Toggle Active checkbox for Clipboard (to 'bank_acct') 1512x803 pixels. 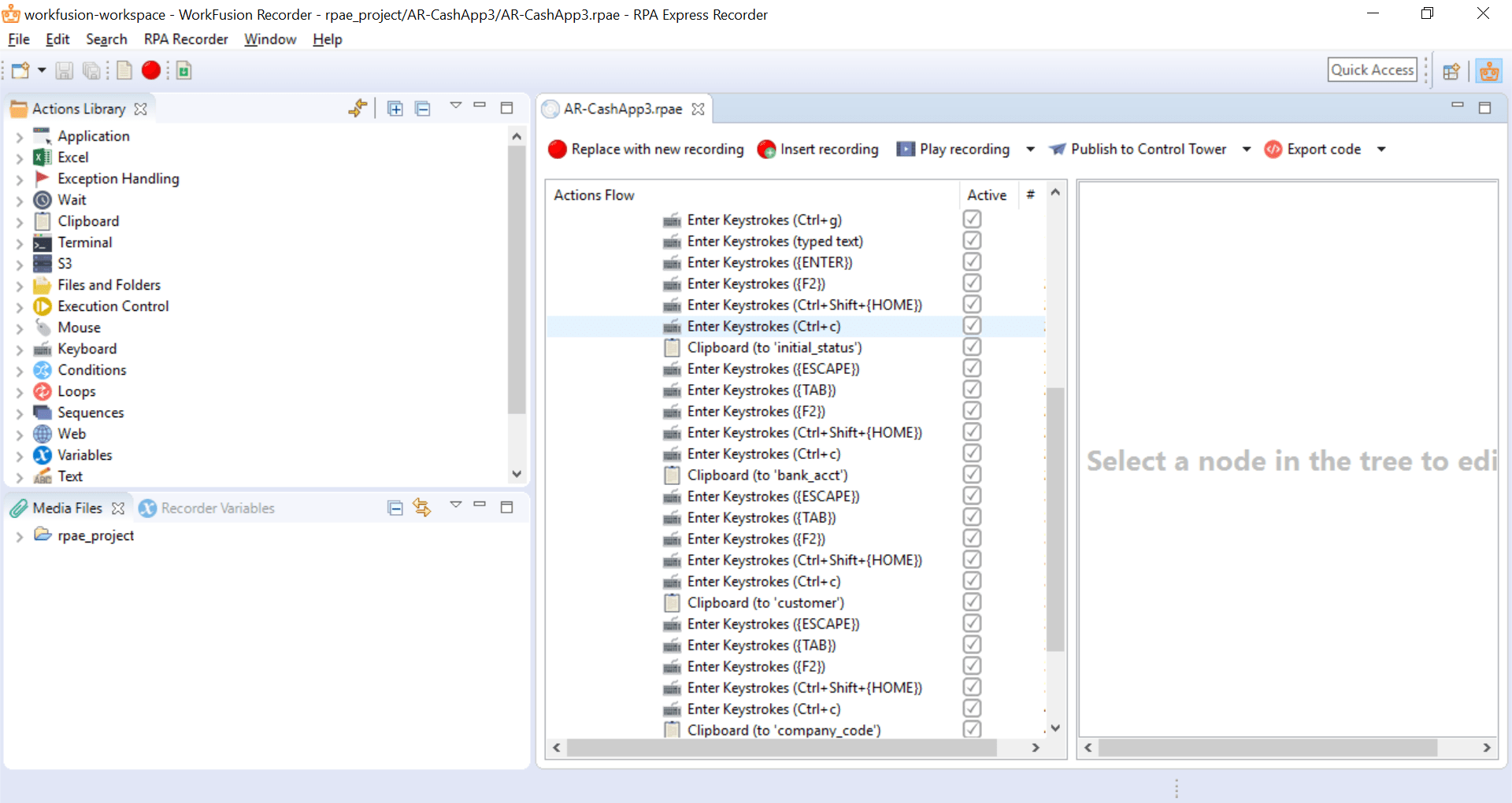[x=972, y=474]
